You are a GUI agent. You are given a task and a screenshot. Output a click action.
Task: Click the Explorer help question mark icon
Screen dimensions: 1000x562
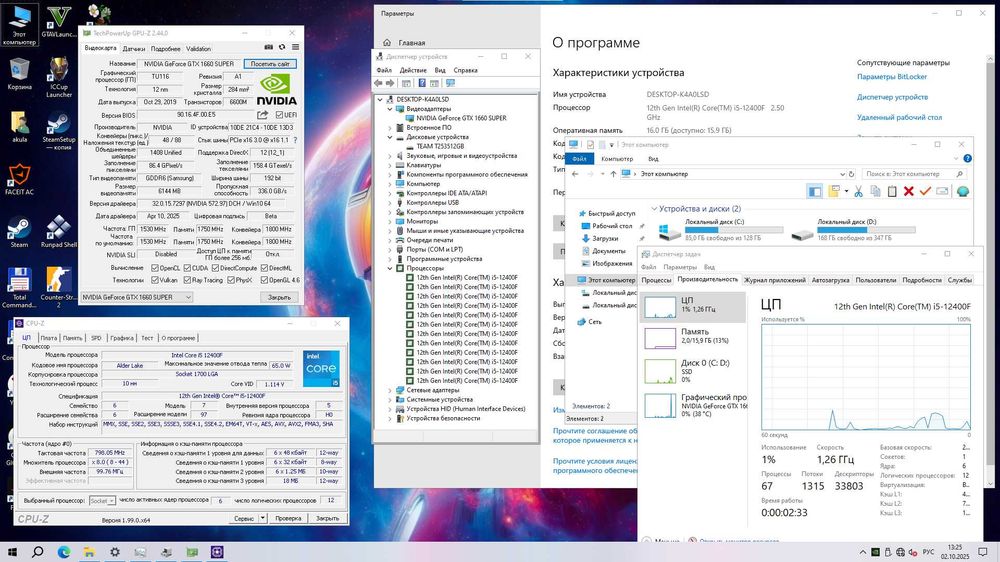point(967,158)
